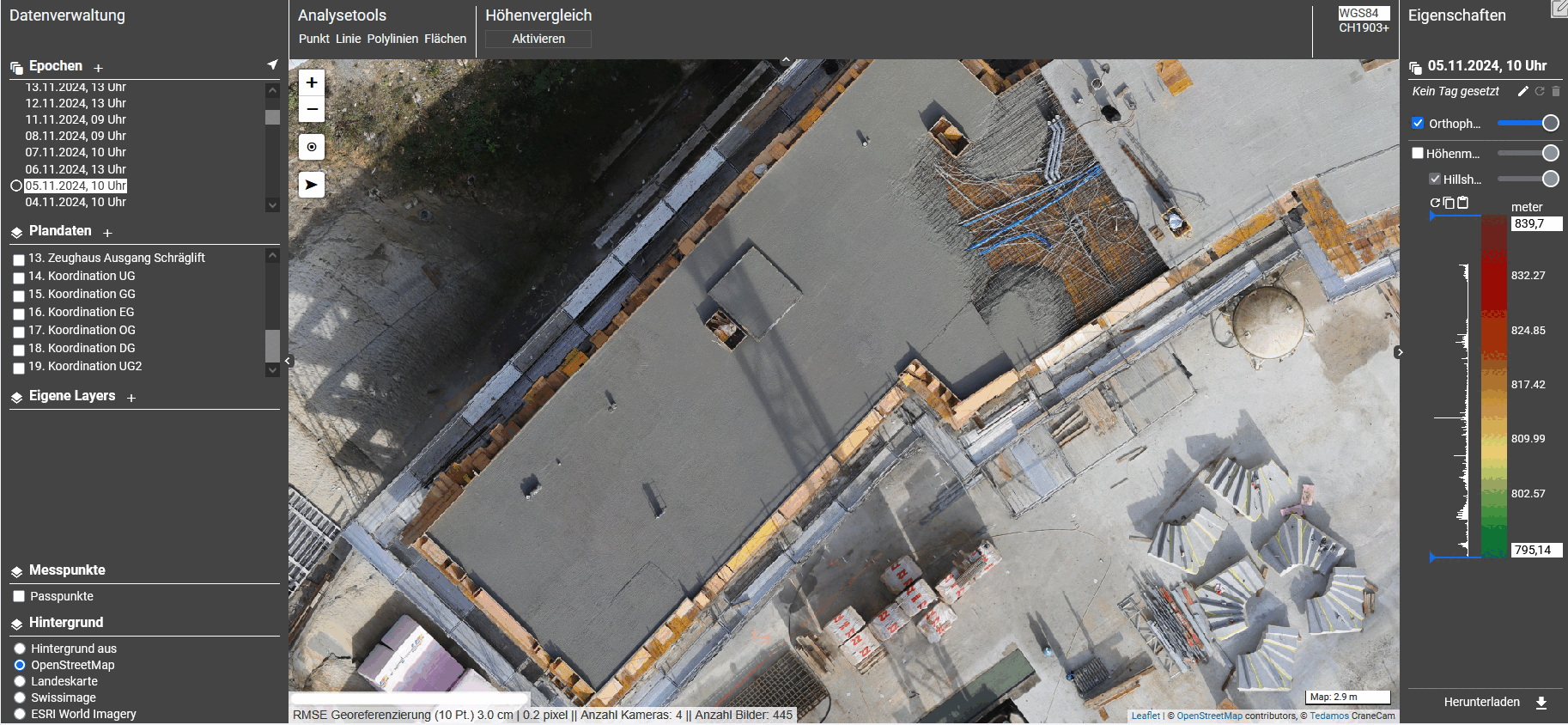
Task: Zoom out of the map
Action: [312, 109]
